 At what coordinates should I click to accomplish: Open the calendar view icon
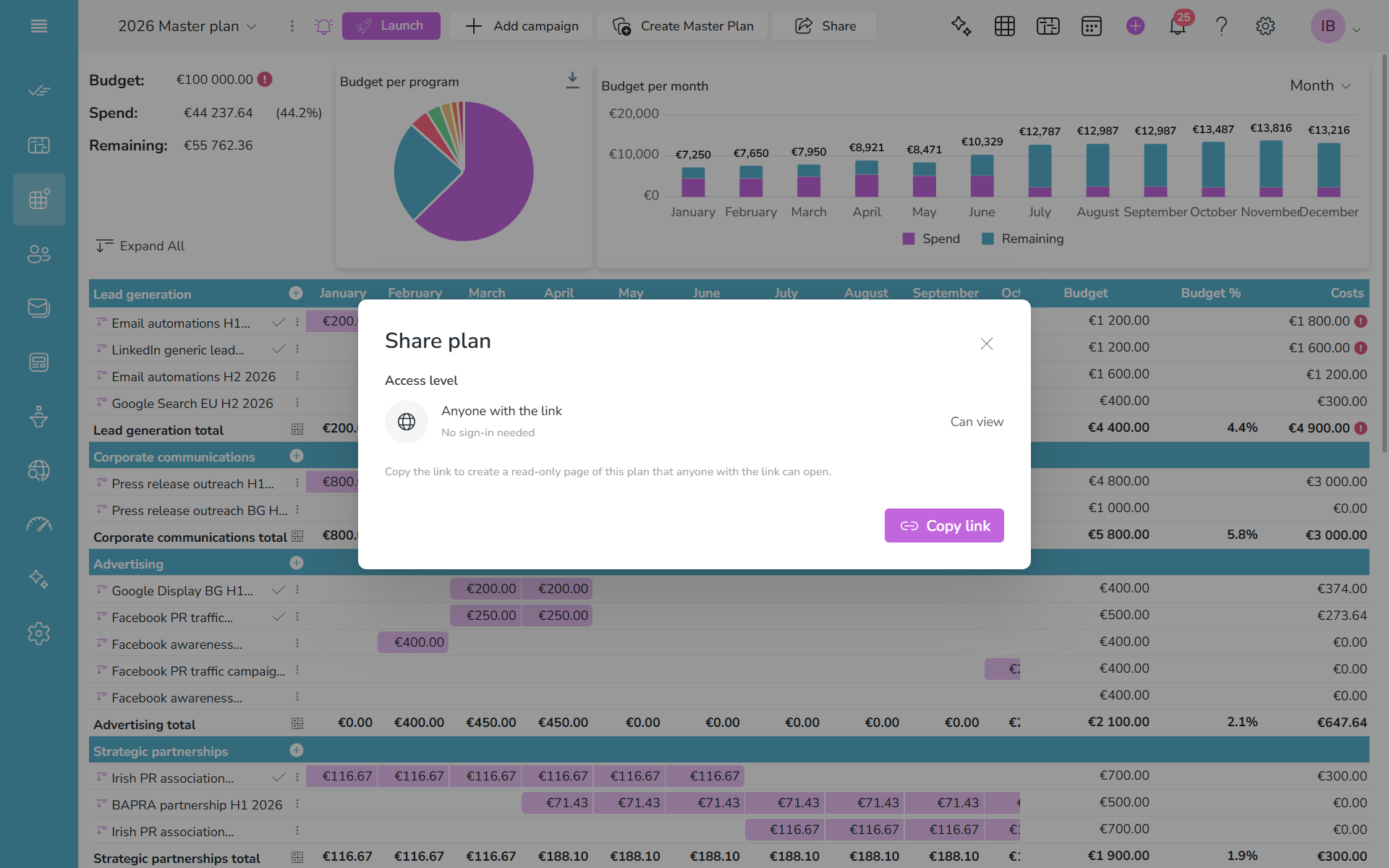(1091, 26)
